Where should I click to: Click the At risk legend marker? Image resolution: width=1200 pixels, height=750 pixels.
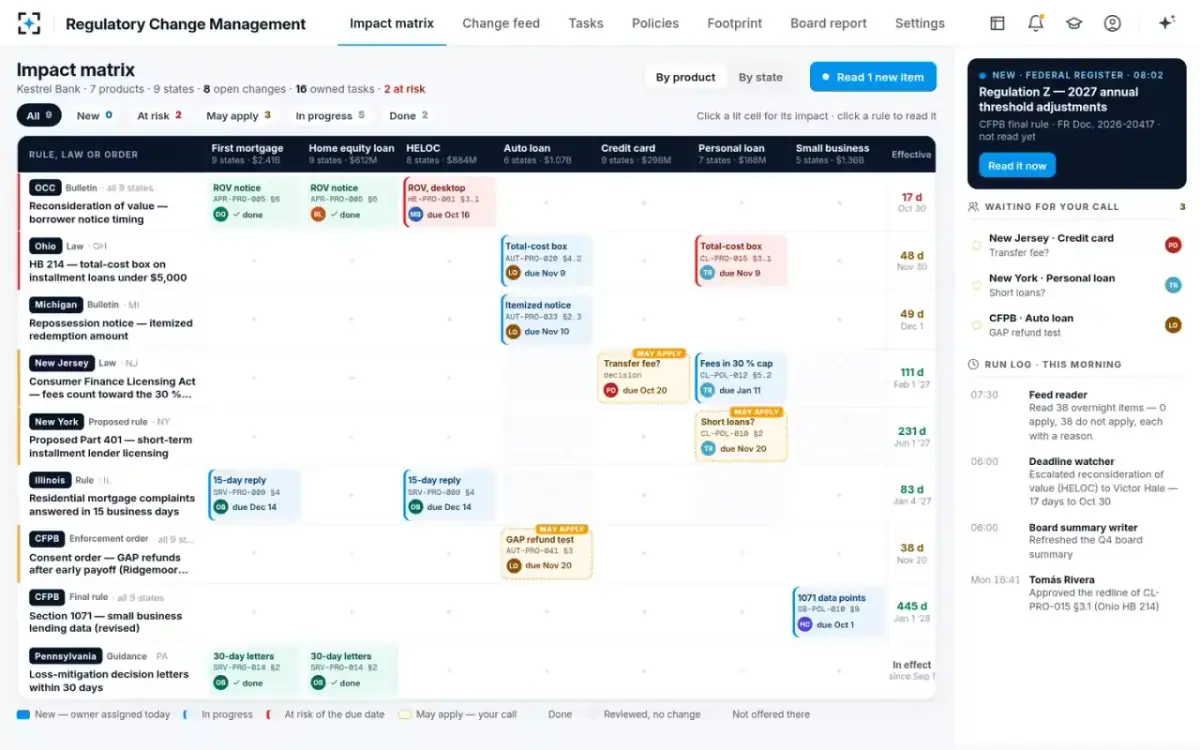269,714
